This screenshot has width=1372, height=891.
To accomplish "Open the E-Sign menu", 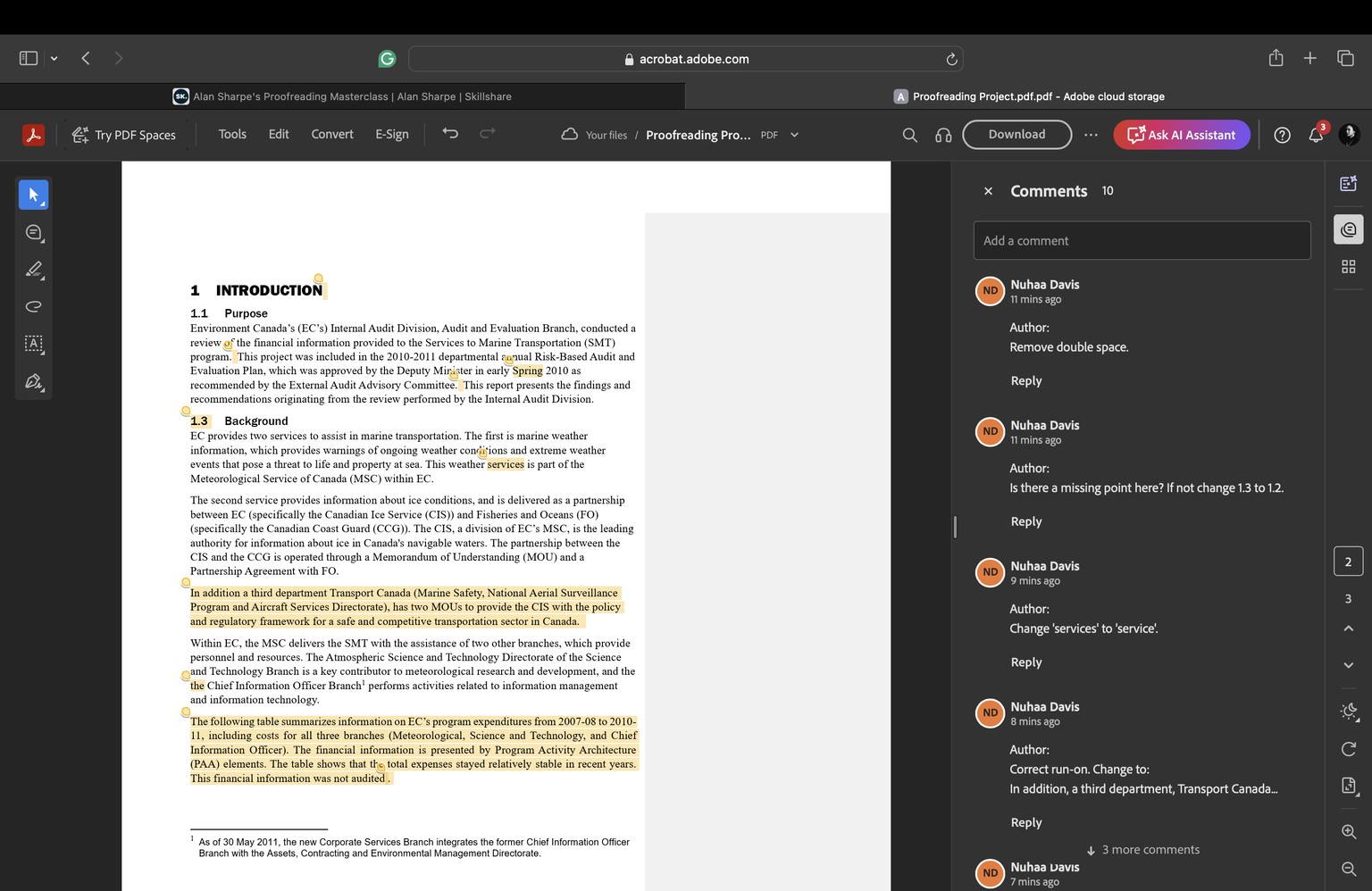I will 392,134.
